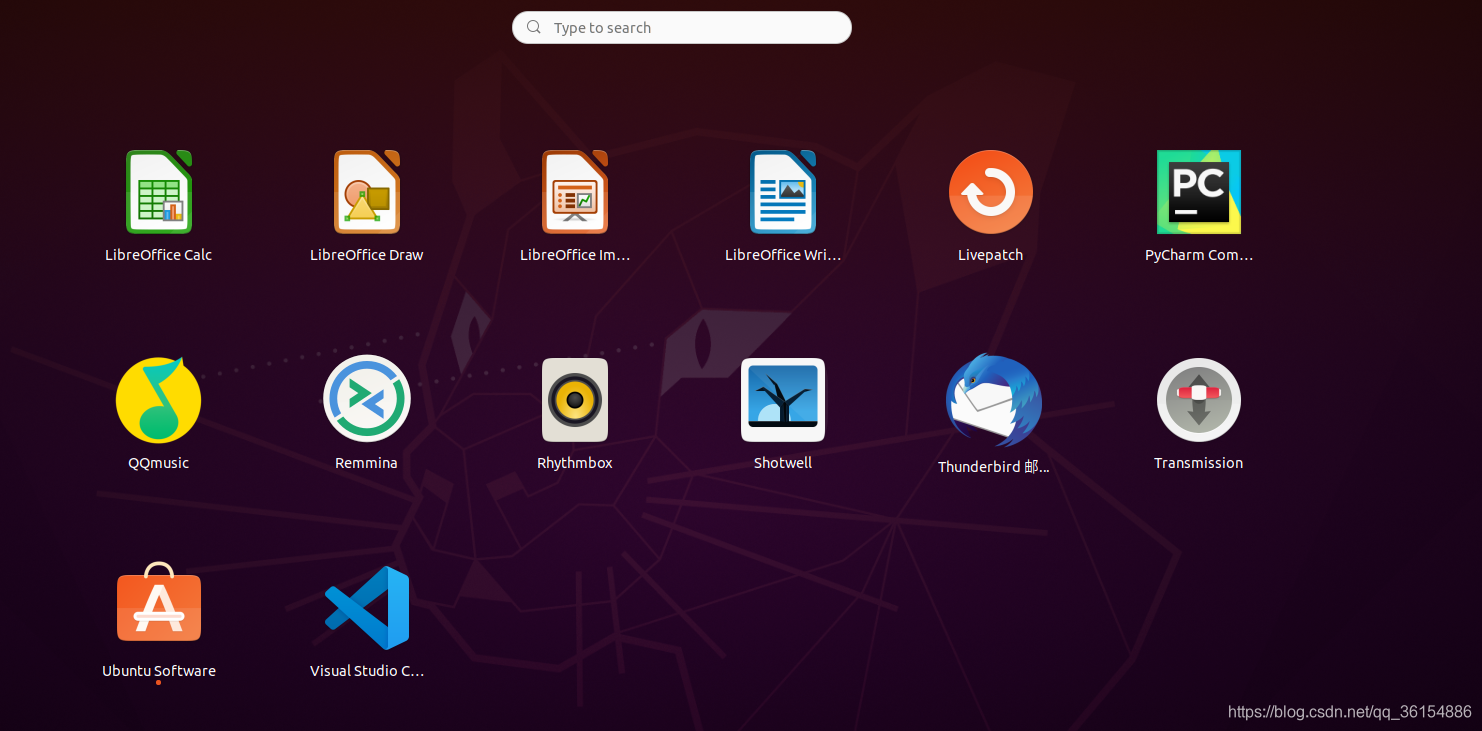Click the magnifier icon in search box
The width and height of the screenshot is (1482, 731).
tap(535, 28)
